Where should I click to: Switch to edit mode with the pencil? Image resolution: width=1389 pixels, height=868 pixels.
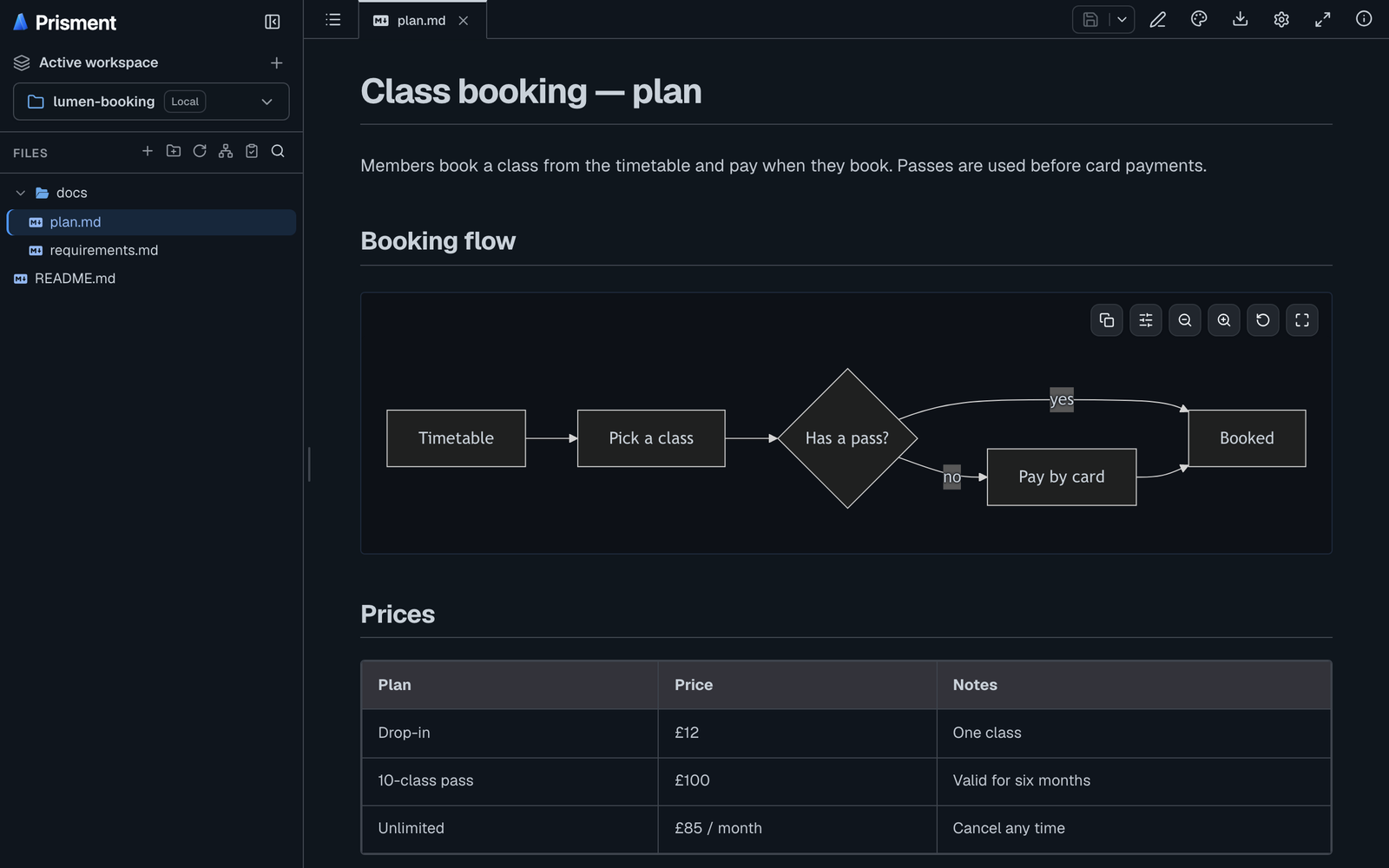1157,20
